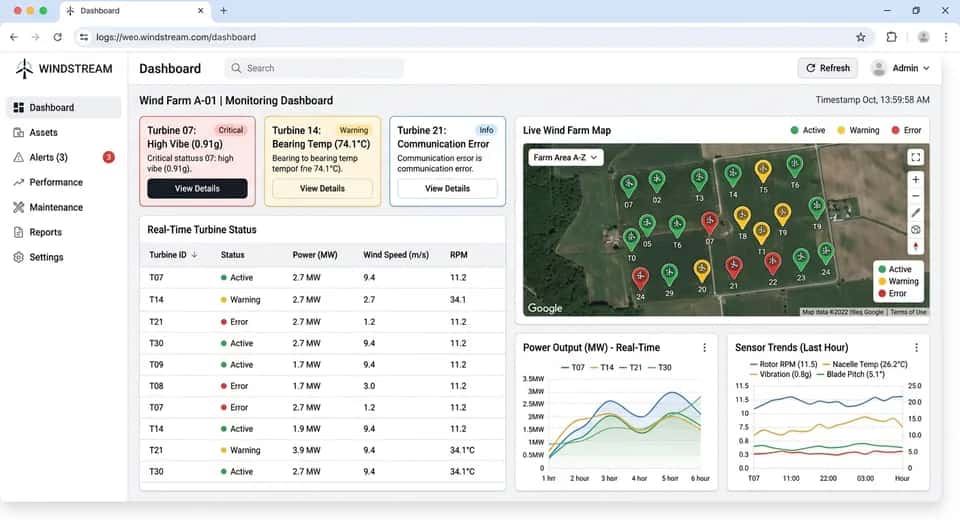Screen dimensions: 960x524
Task: Expand the Admin account menu
Action: [901, 68]
